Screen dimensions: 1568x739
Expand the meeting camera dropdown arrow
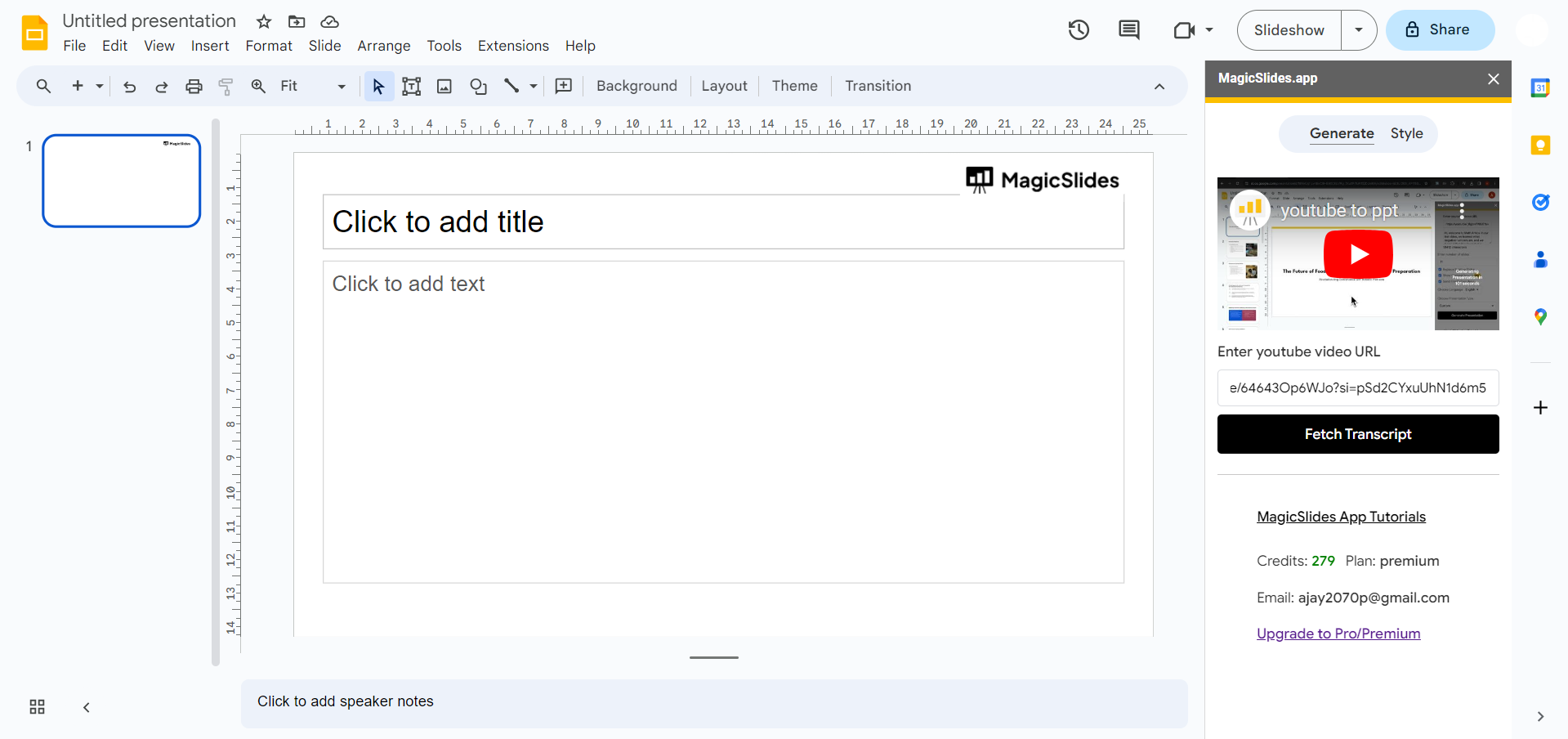pyautogui.click(x=1209, y=30)
